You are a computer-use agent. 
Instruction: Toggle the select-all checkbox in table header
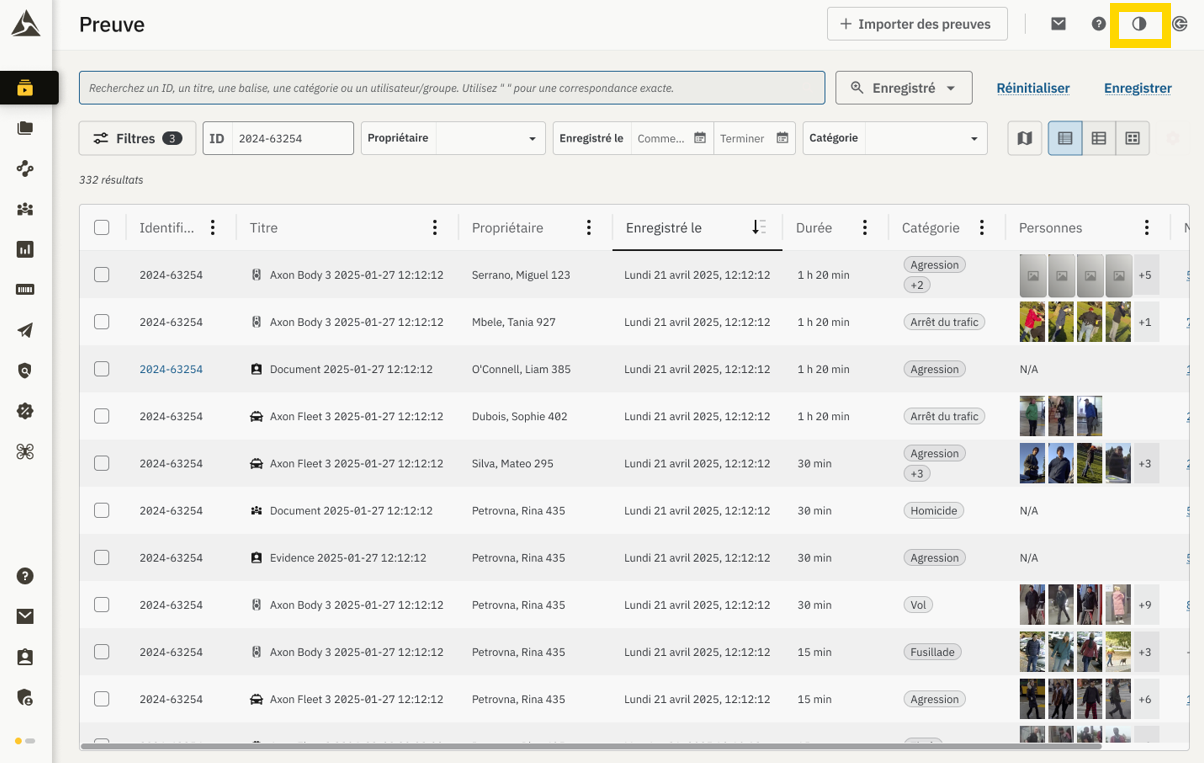(102, 228)
